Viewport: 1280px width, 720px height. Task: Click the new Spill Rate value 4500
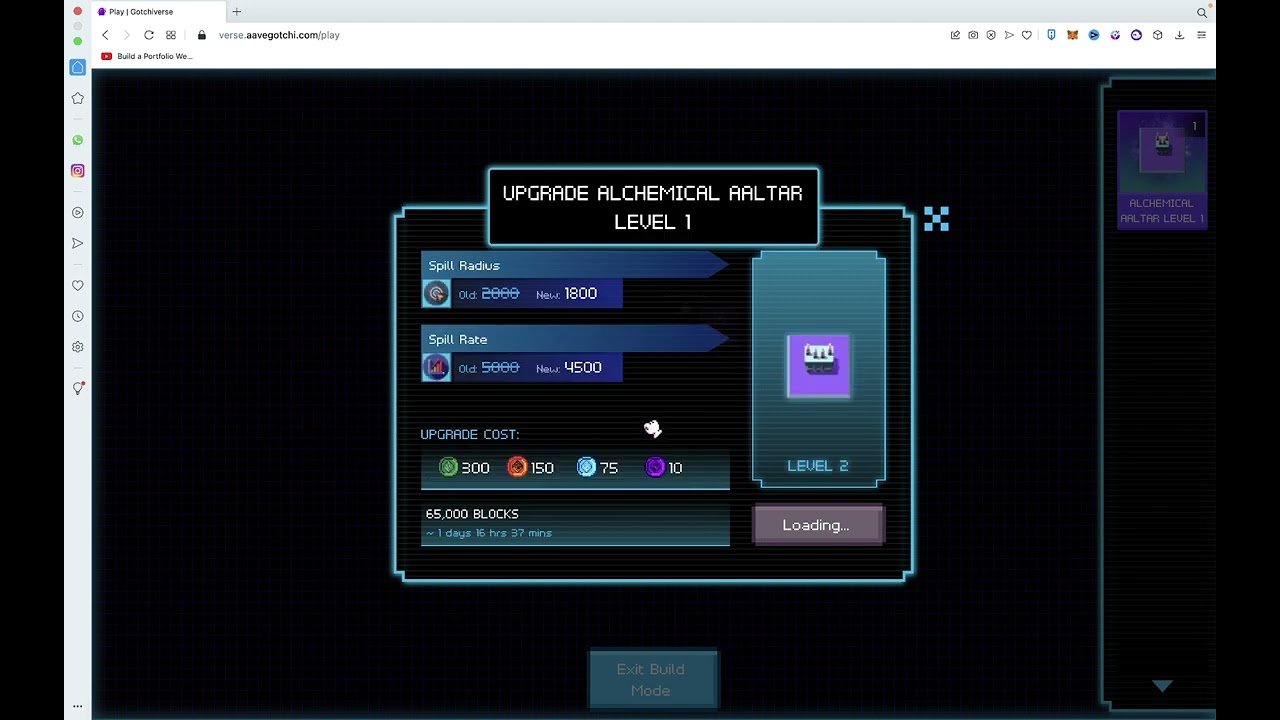[x=583, y=367]
